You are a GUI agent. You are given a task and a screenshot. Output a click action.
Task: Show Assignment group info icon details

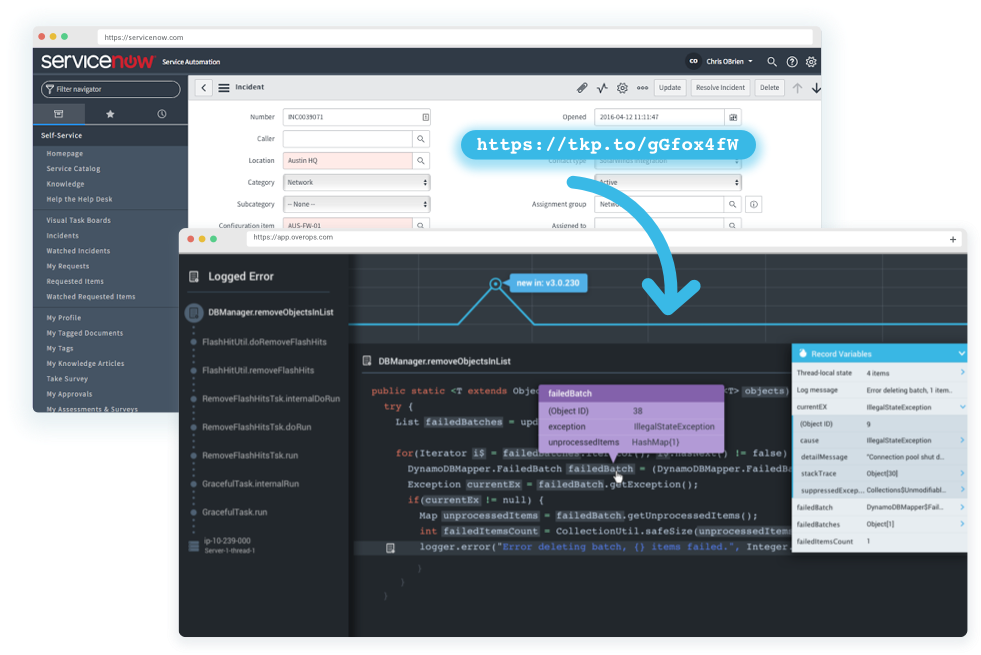754,205
